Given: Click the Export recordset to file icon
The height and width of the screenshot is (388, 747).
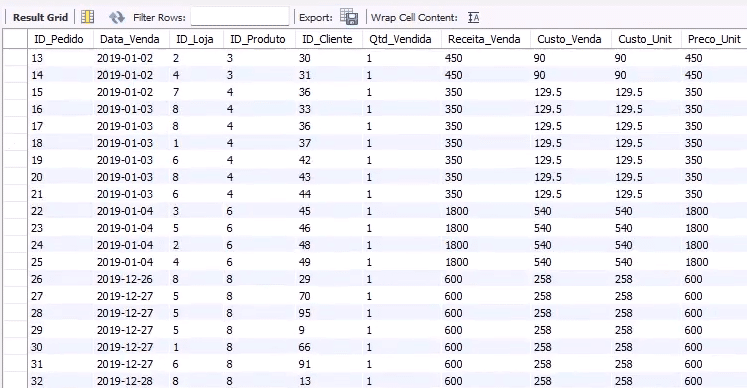Looking at the screenshot, I should pos(349,17).
